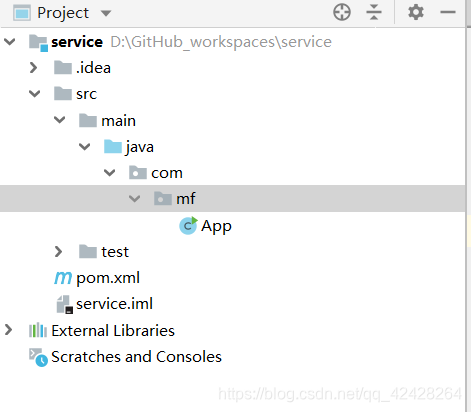The height and width of the screenshot is (412, 471).
Task: Open the Project view dropdown arrow
Action: coord(106,13)
